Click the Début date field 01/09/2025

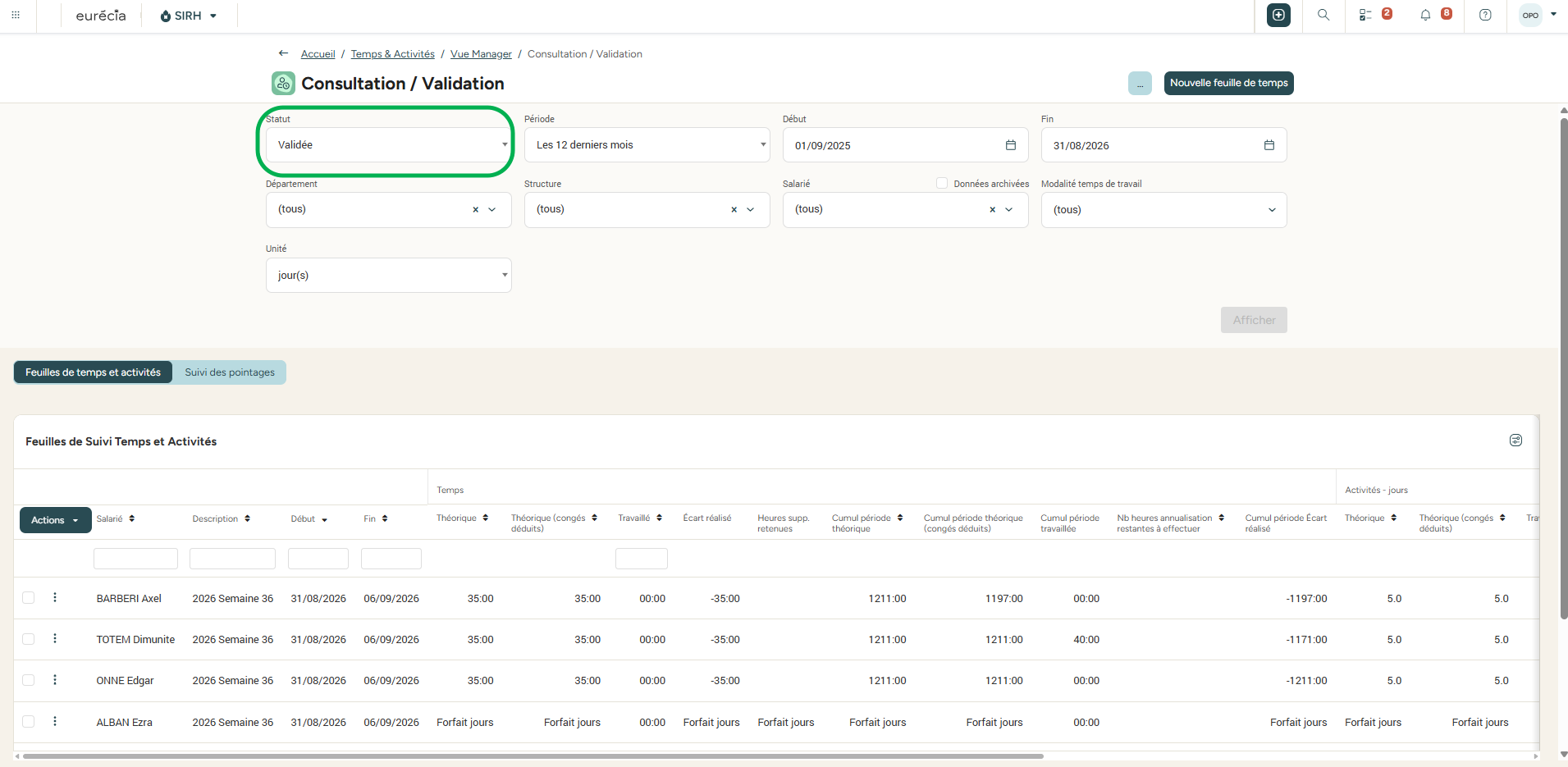coord(905,145)
